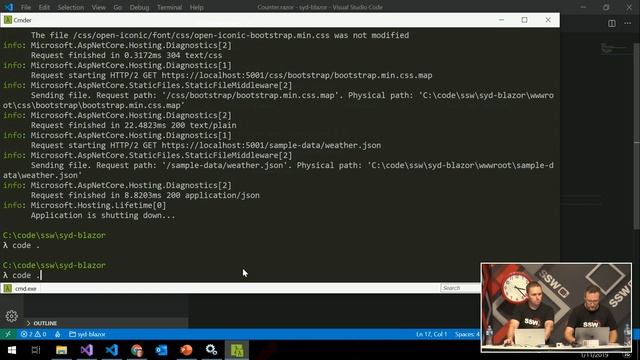Click the VS Code minimap preview
The height and width of the screenshot is (360, 640).
(x=614, y=49)
